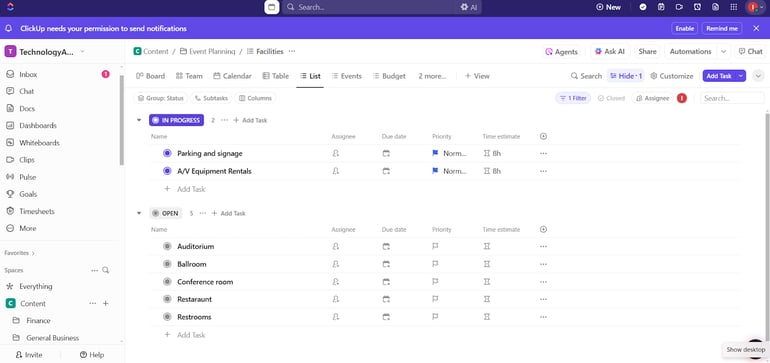This screenshot has height=363, width=770.
Task: Toggle the Closed tasks filter
Action: 611,98
